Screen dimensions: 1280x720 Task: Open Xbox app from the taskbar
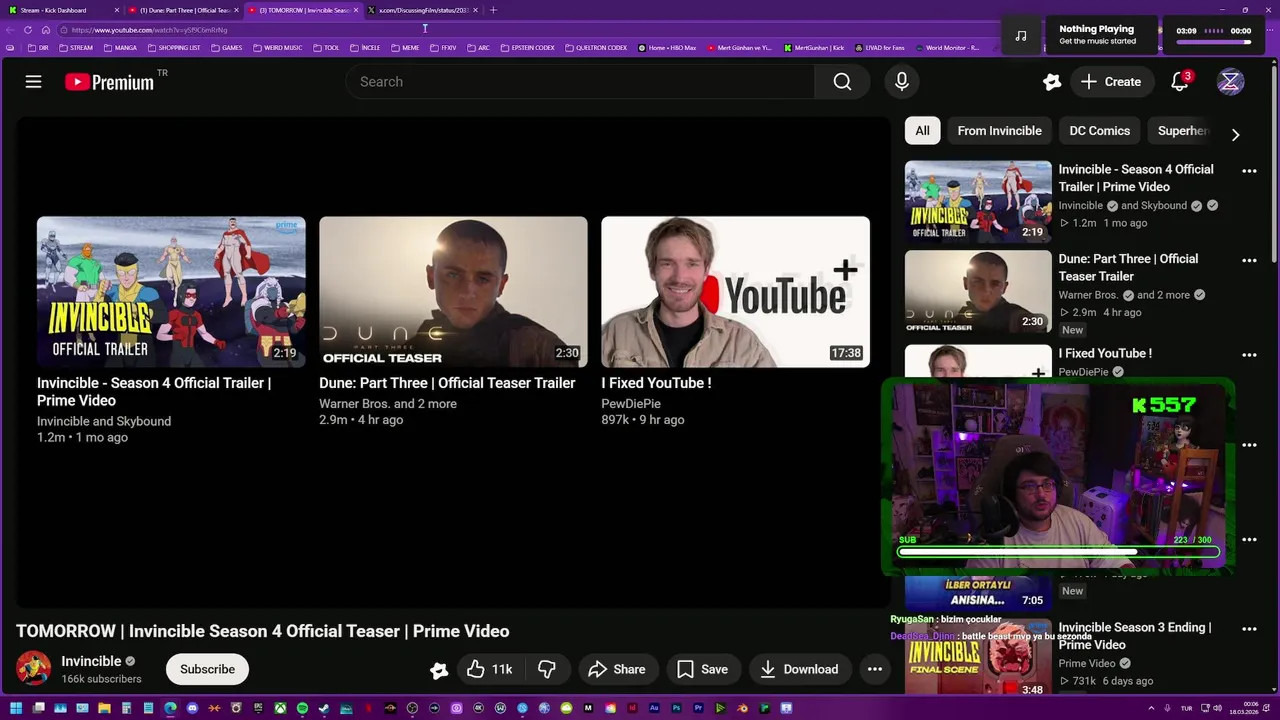pos(280,708)
